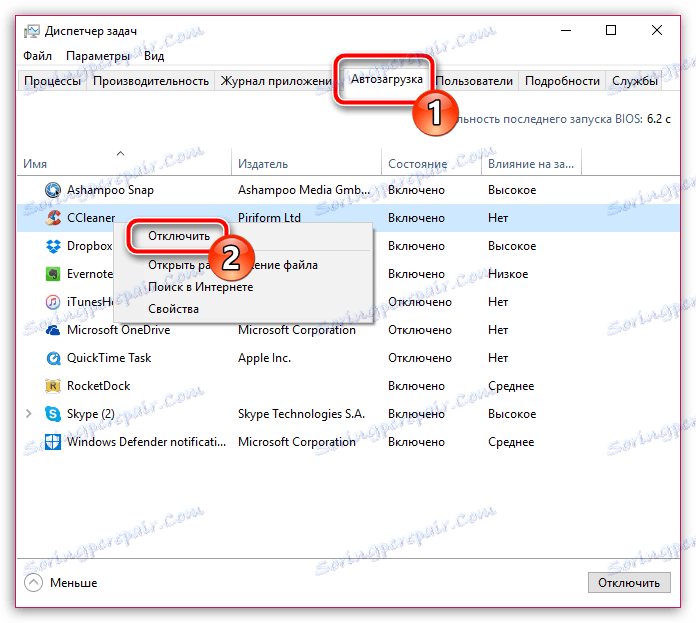Image resolution: width=696 pixels, height=623 pixels.
Task: Open the Вид menu
Action: pos(154,56)
